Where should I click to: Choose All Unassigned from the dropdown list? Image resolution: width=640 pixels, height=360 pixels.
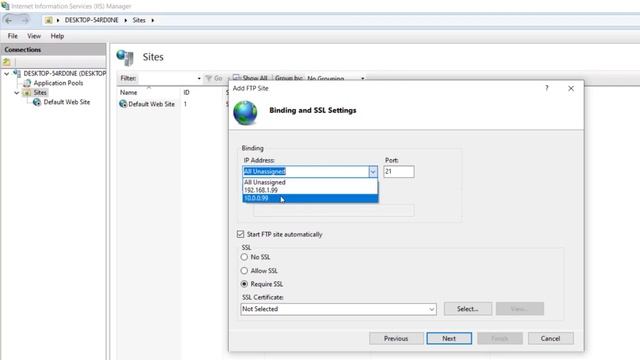pyautogui.click(x=310, y=182)
